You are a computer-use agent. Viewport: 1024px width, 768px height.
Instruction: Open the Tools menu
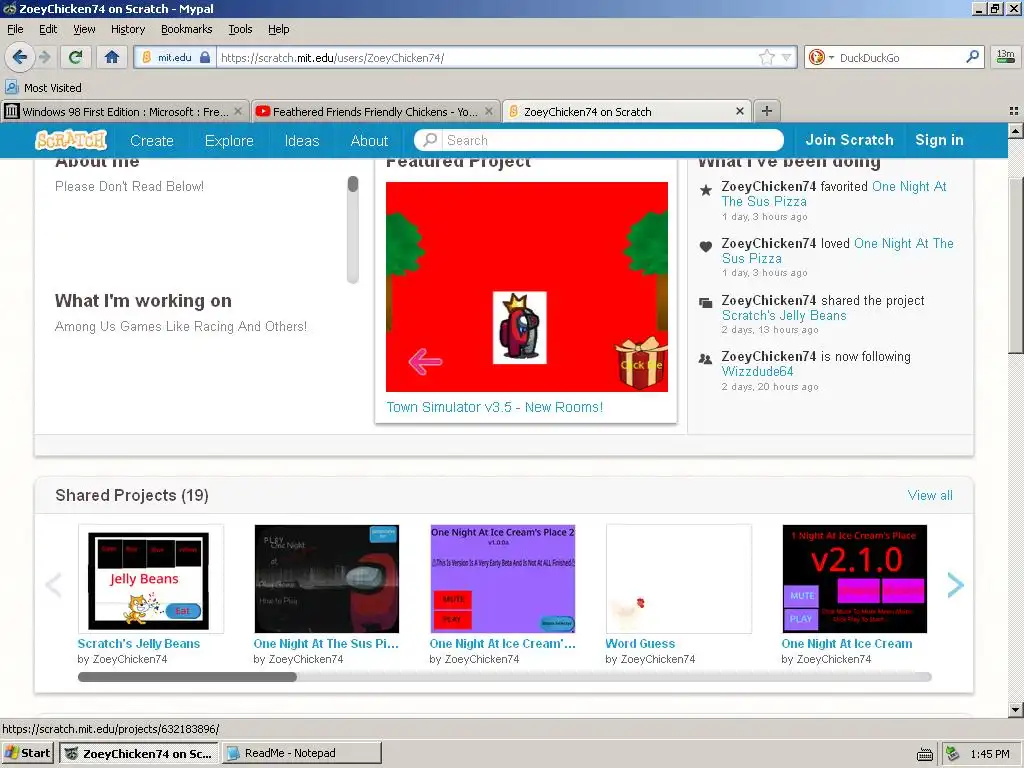coord(240,29)
